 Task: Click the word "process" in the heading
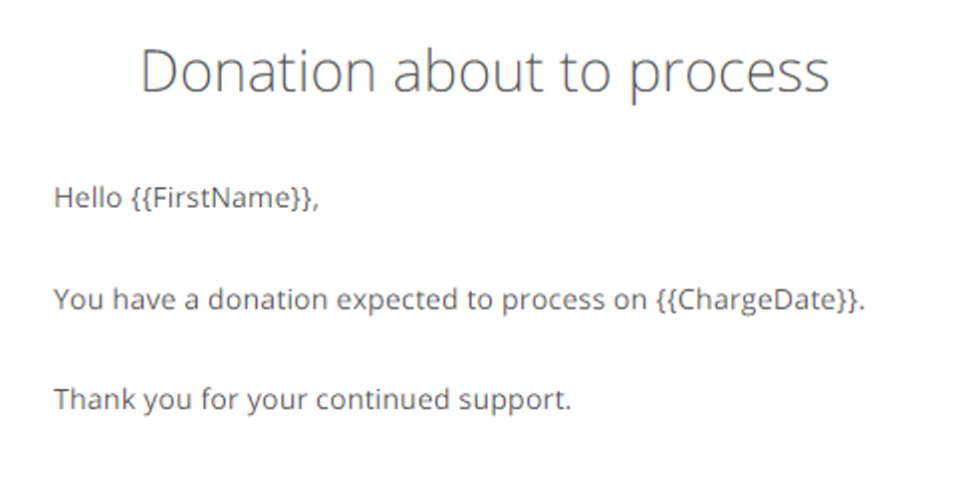point(729,79)
